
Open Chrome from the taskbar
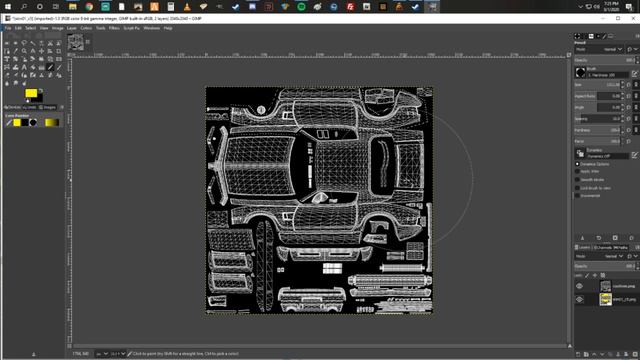[89, 6]
